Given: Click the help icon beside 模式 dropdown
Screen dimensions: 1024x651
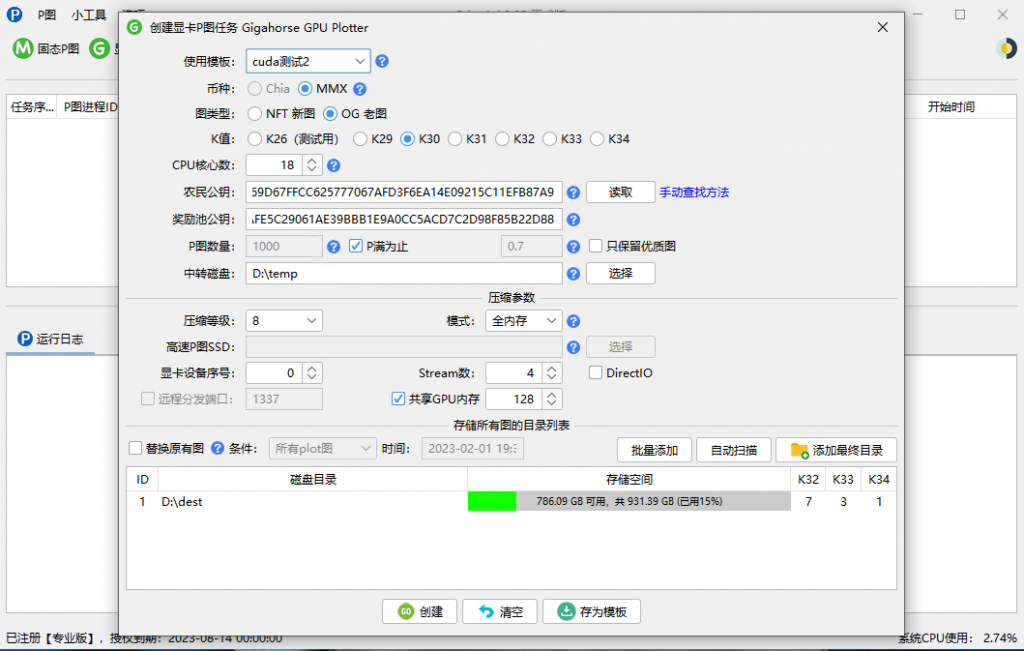Looking at the screenshot, I should click(x=573, y=321).
